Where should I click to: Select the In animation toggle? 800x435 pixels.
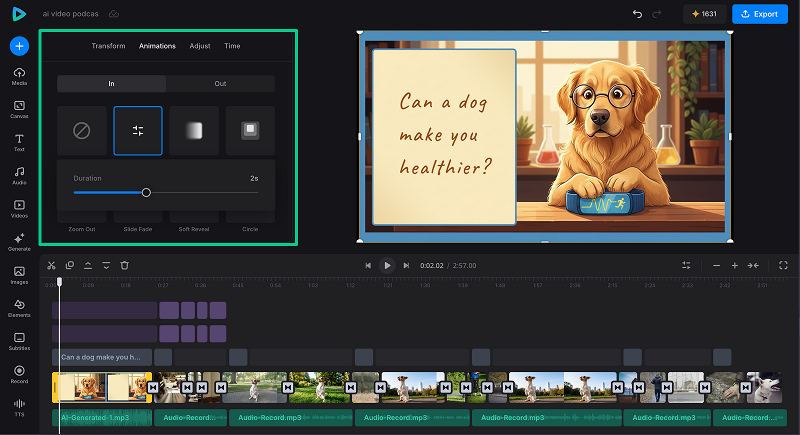pos(111,84)
